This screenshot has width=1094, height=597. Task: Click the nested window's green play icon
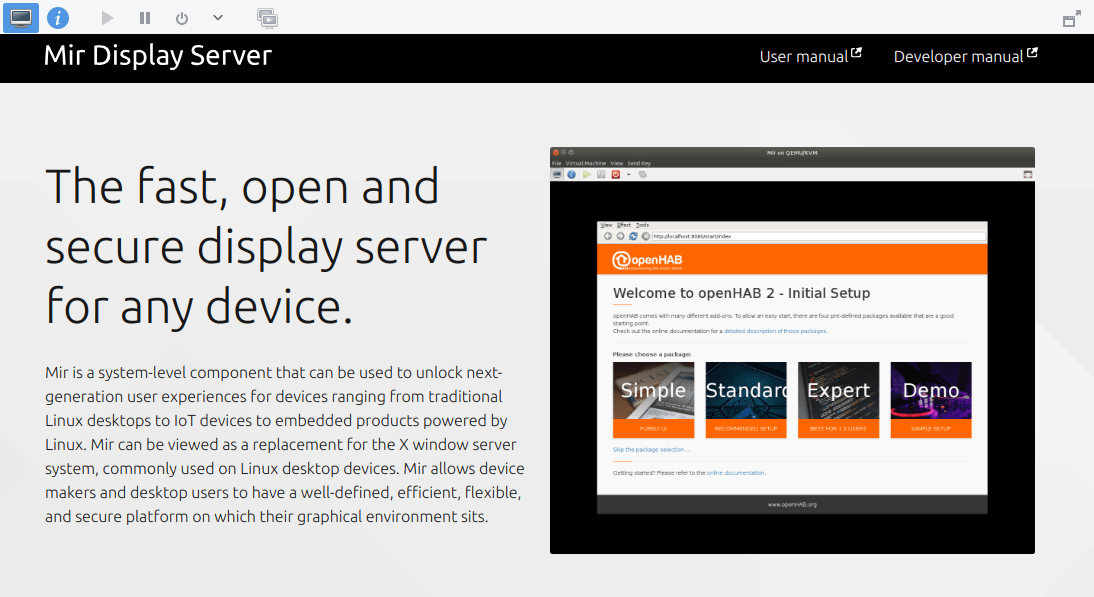pos(586,174)
